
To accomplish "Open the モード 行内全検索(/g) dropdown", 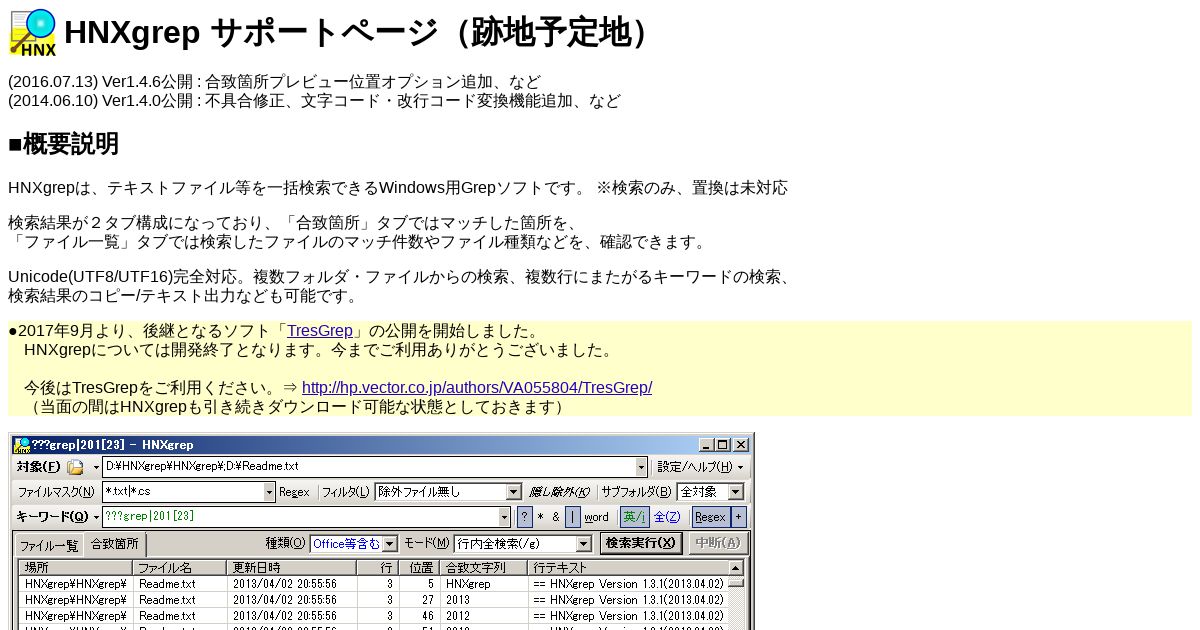I will [x=522, y=544].
